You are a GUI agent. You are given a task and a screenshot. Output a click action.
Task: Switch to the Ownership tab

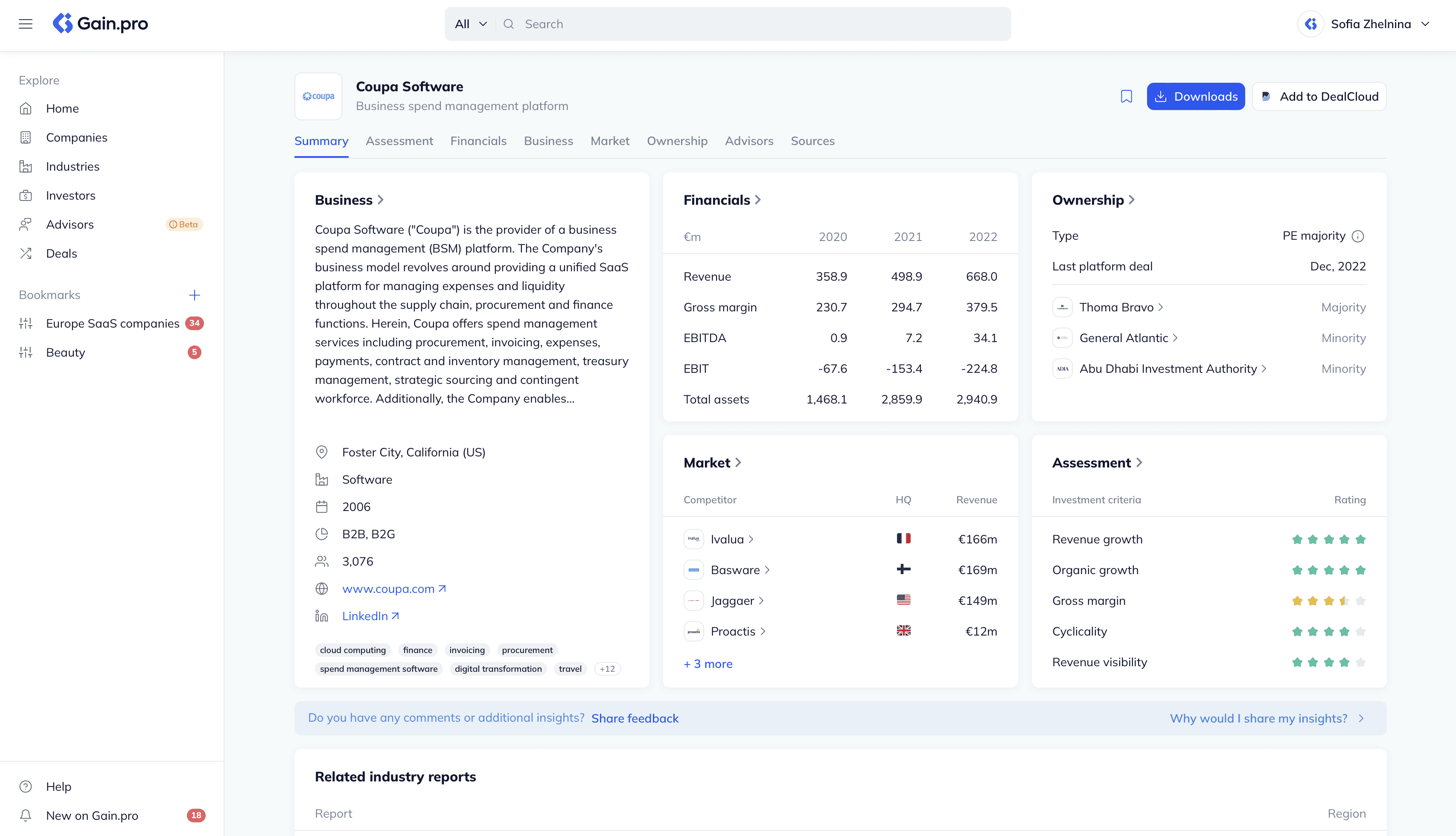677,141
